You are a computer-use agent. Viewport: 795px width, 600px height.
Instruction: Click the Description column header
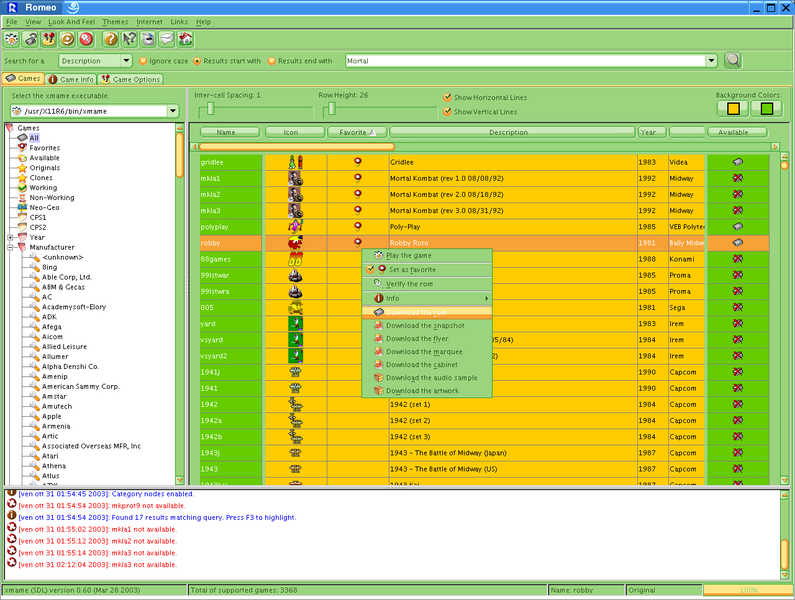pyautogui.click(x=512, y=132)
